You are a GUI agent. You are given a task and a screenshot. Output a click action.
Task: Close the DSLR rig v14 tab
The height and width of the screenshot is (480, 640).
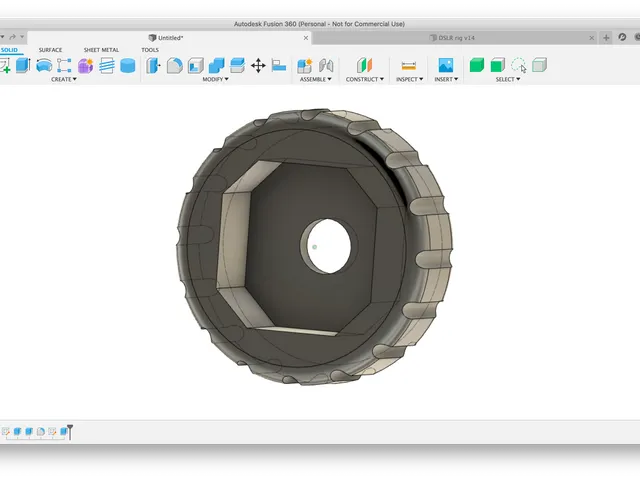[591, 38]
